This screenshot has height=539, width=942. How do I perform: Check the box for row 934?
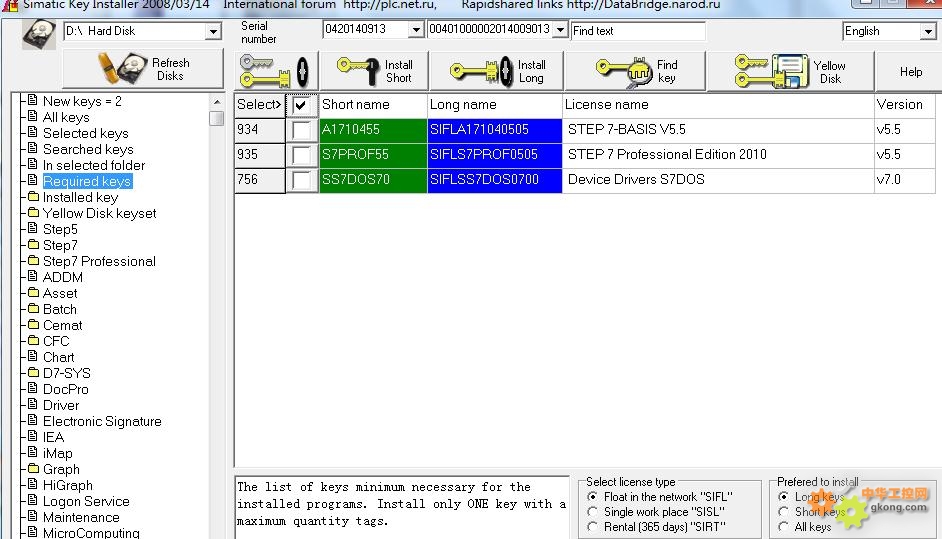[x=301, y=130]
